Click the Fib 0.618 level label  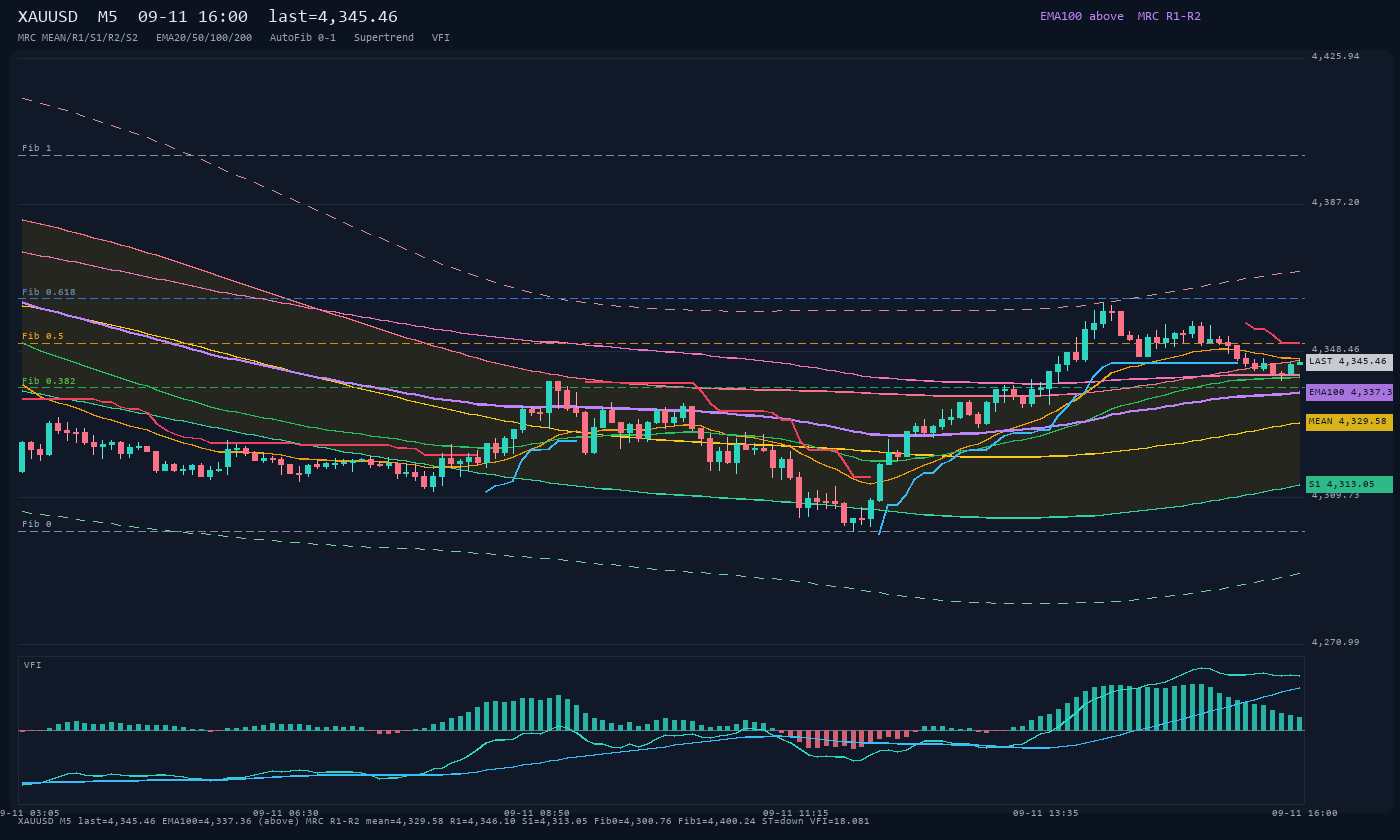(49, 292)
